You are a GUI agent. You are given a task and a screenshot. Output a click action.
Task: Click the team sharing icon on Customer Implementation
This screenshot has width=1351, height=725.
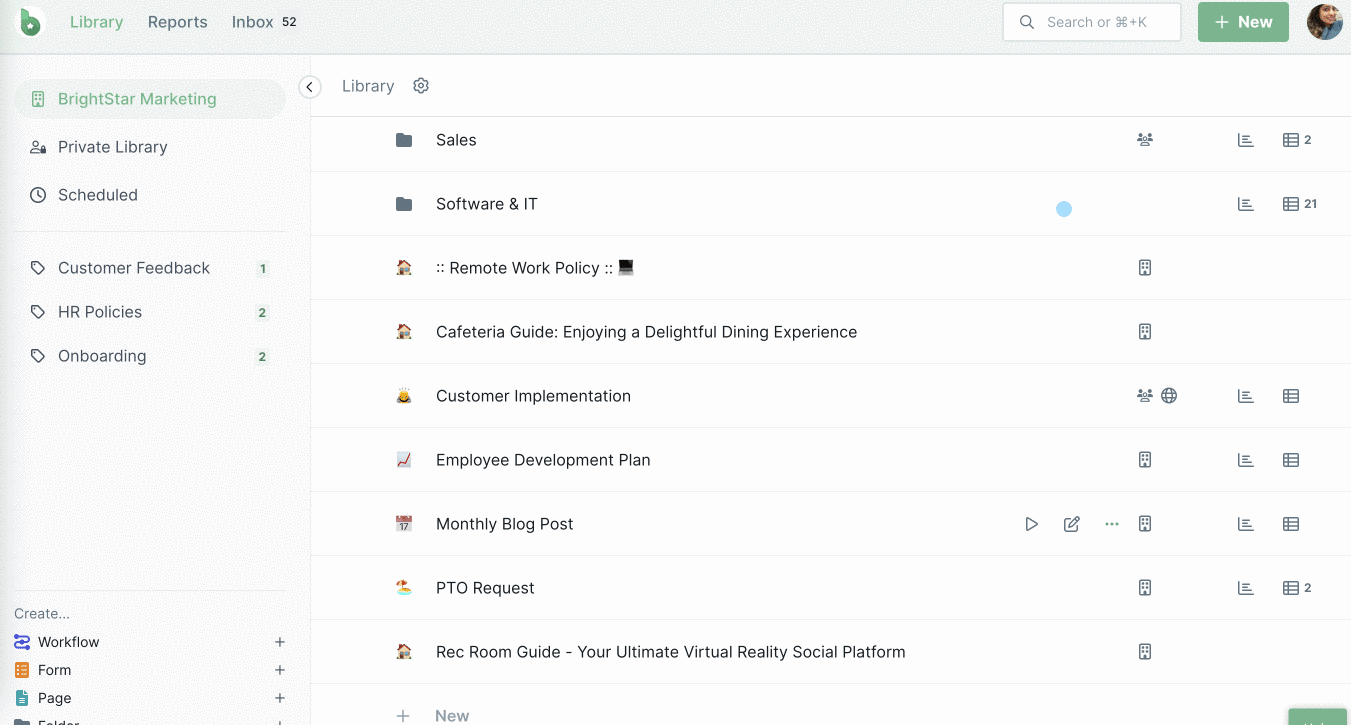1144,395
